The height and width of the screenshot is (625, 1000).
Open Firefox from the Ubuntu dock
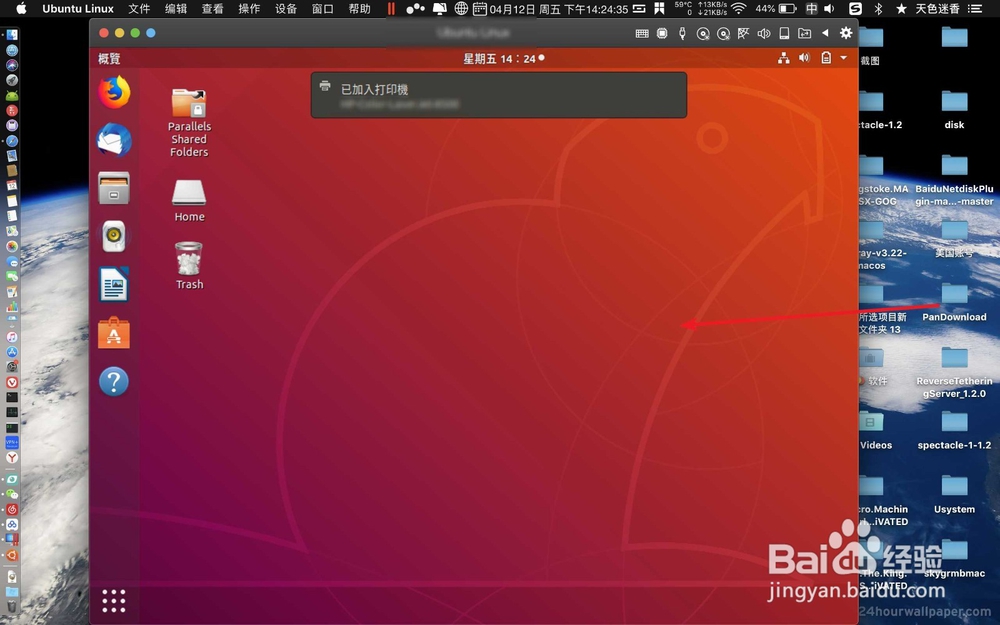pos(114,92)
